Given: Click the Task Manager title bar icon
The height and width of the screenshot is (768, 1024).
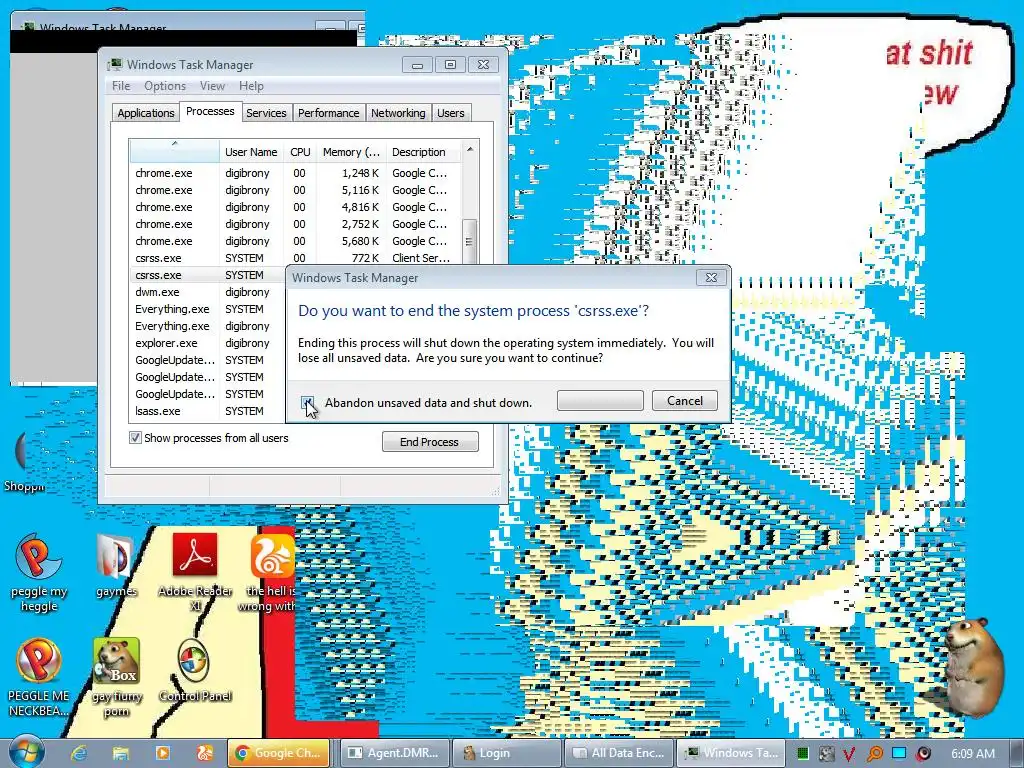Looking at the screenshot, I should (x=115, y=64).
